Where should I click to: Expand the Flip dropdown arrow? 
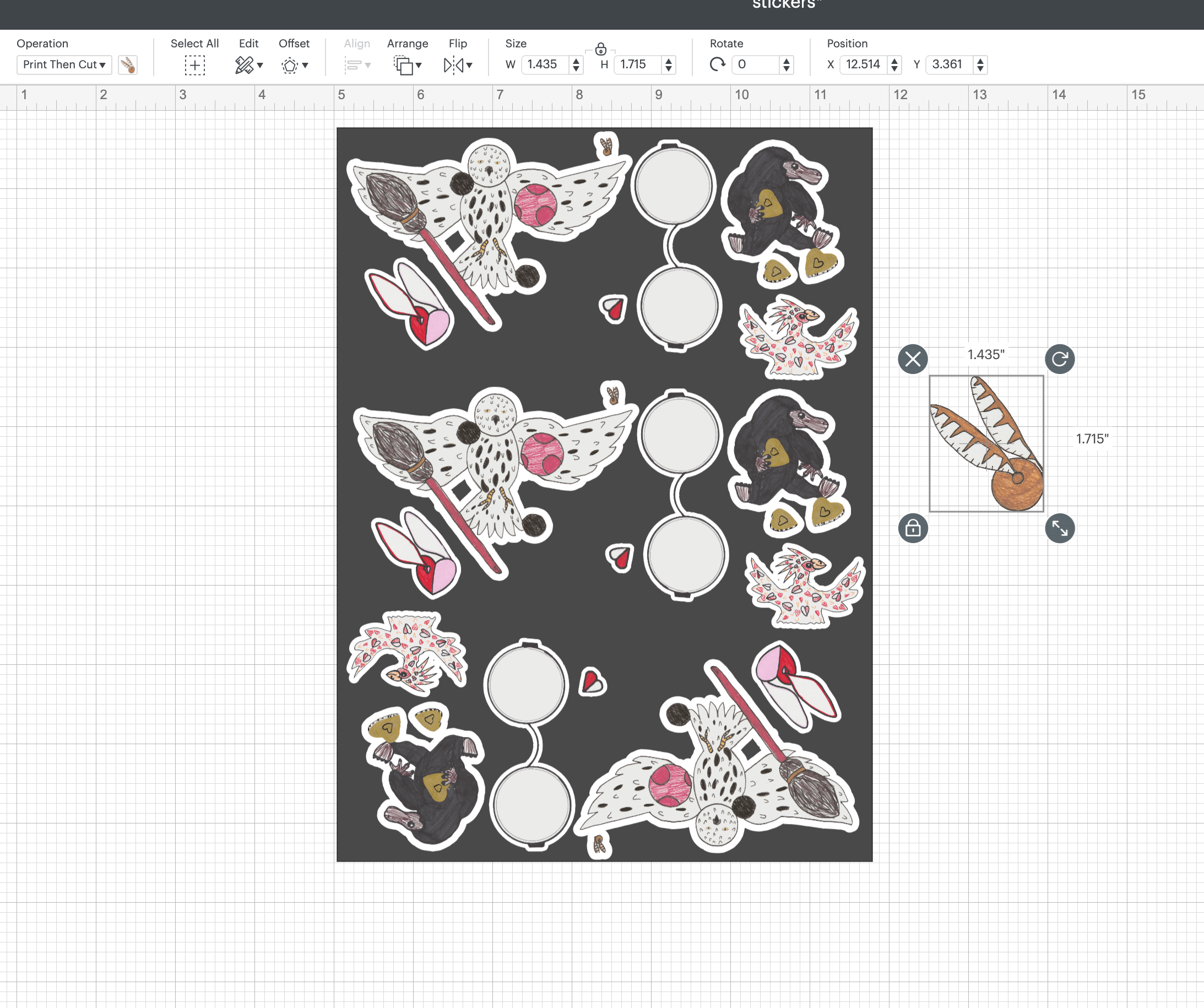(x=470, y=66)
